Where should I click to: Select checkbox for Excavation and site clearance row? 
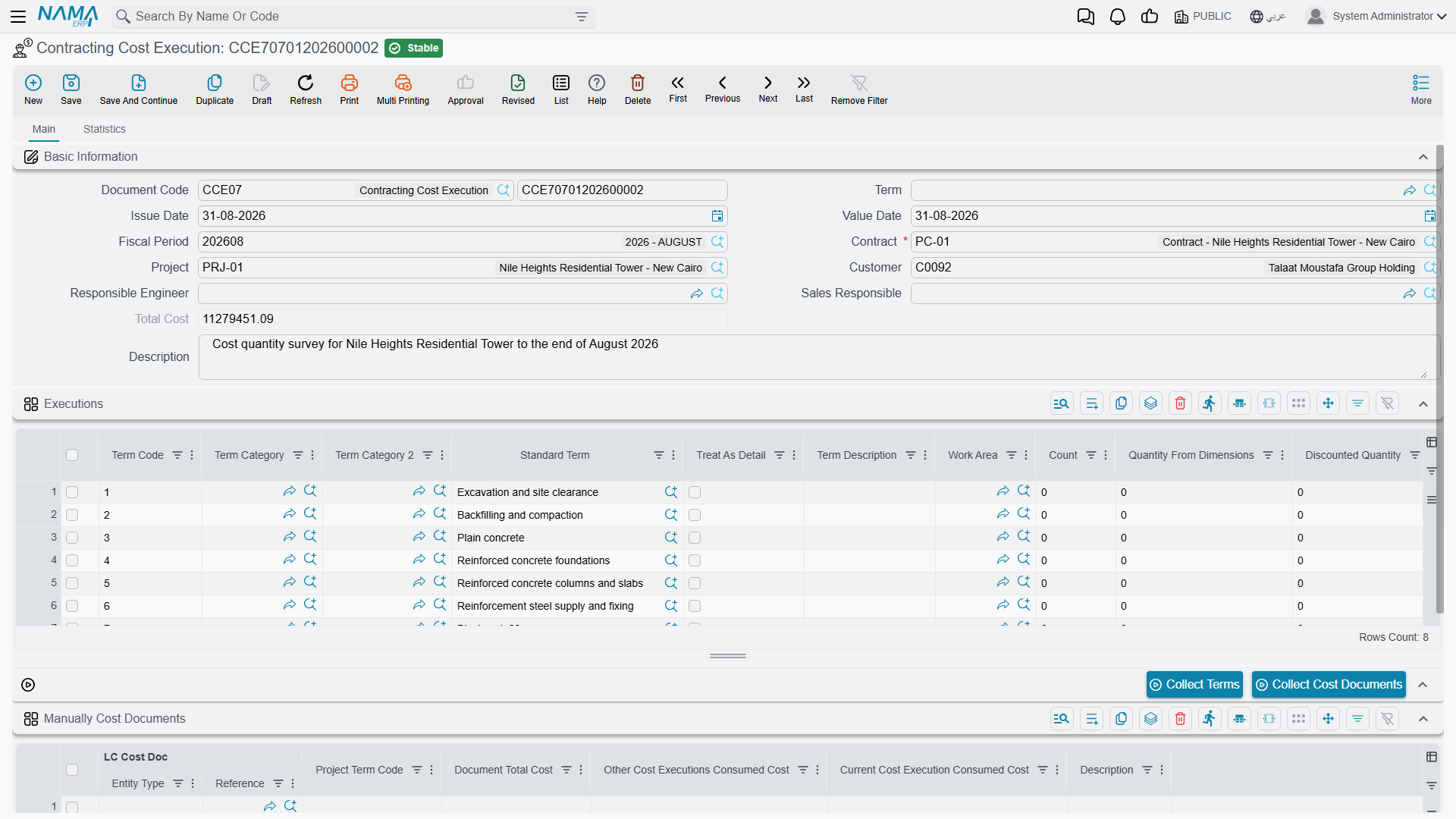click(72, 492)
